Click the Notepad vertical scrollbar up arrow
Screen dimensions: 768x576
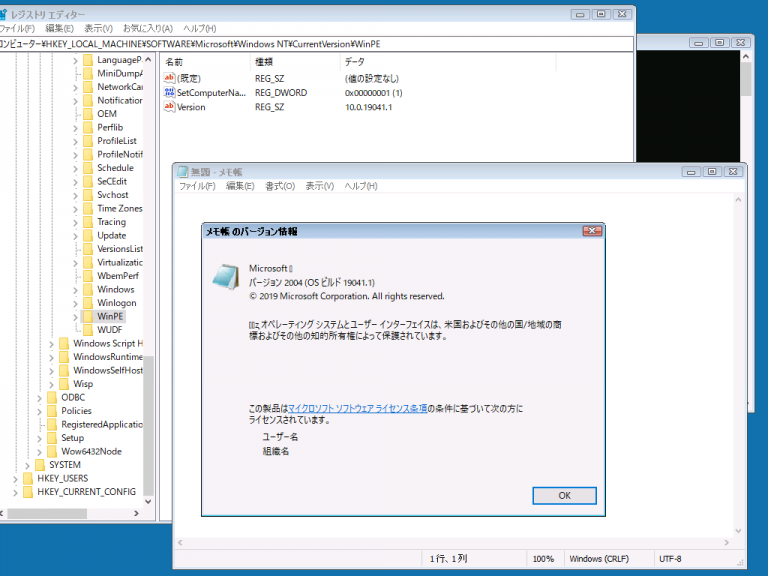(738, 200)
